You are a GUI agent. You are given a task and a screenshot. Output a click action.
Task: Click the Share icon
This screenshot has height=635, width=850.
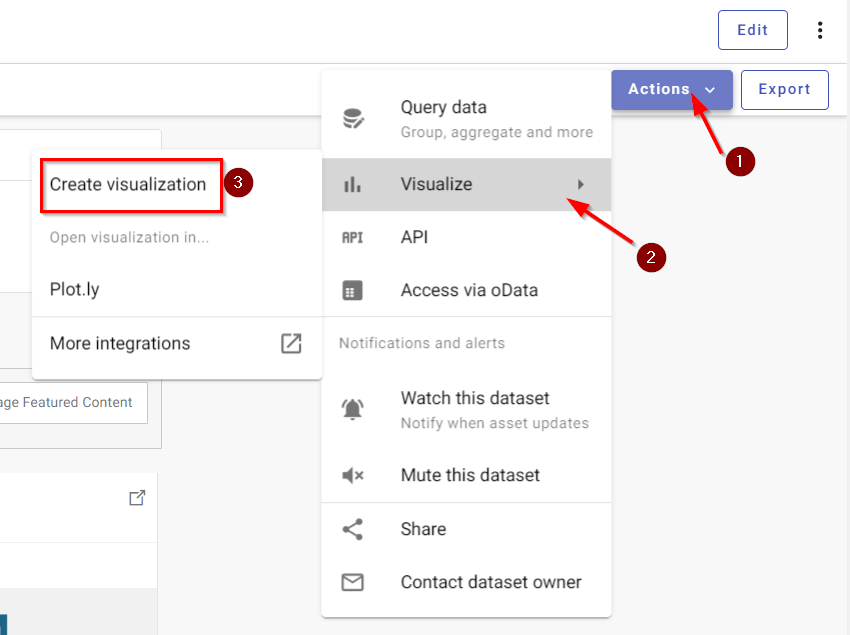(353, 529)
